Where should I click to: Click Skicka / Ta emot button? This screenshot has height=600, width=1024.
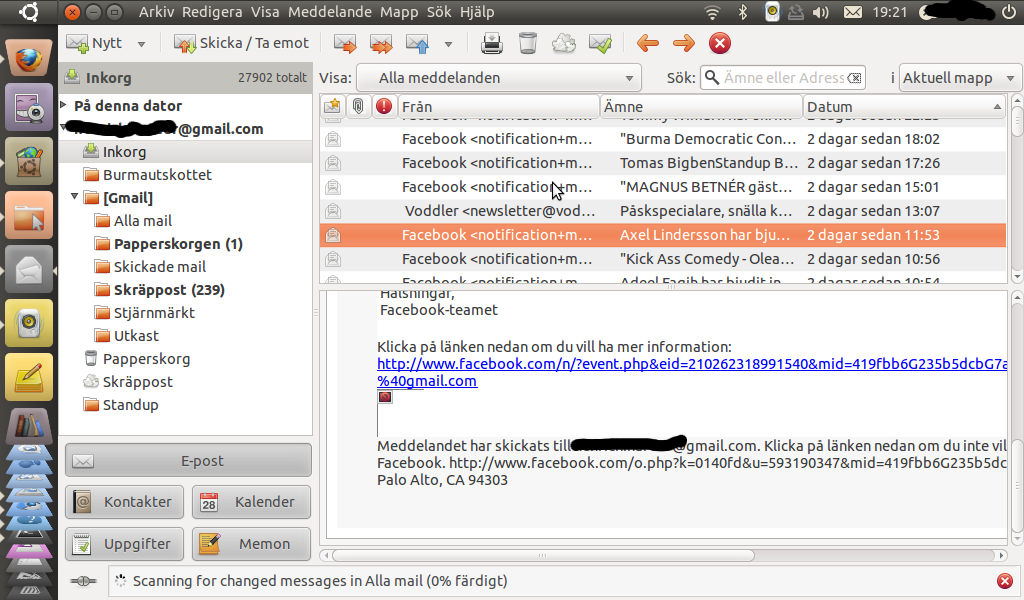pos(241,43)
